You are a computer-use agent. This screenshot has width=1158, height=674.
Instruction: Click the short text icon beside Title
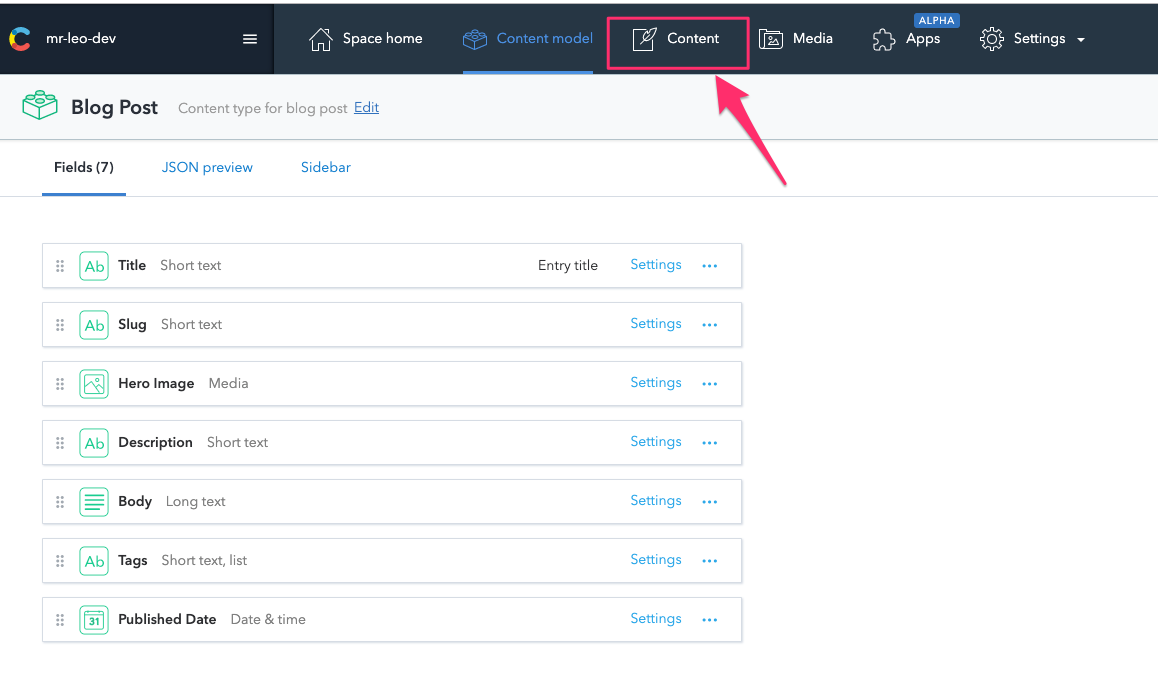(x=93, y=265)
